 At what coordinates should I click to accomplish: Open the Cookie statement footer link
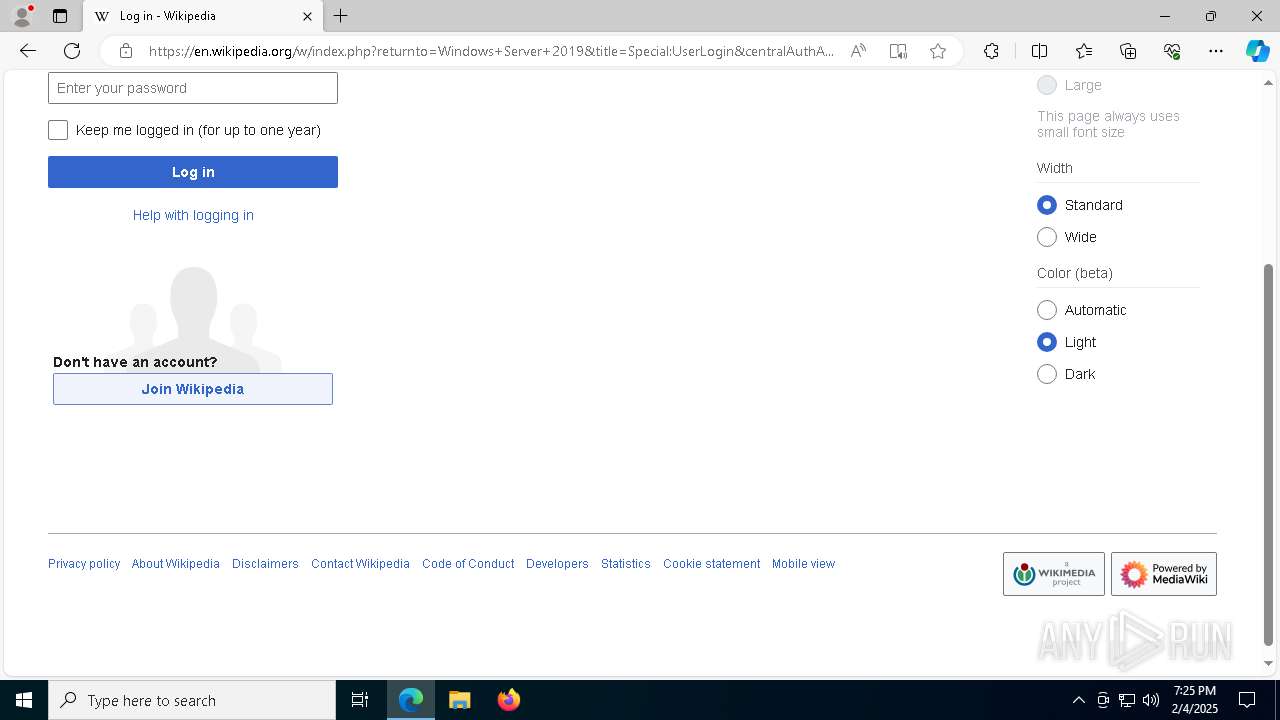coord(711,564)
